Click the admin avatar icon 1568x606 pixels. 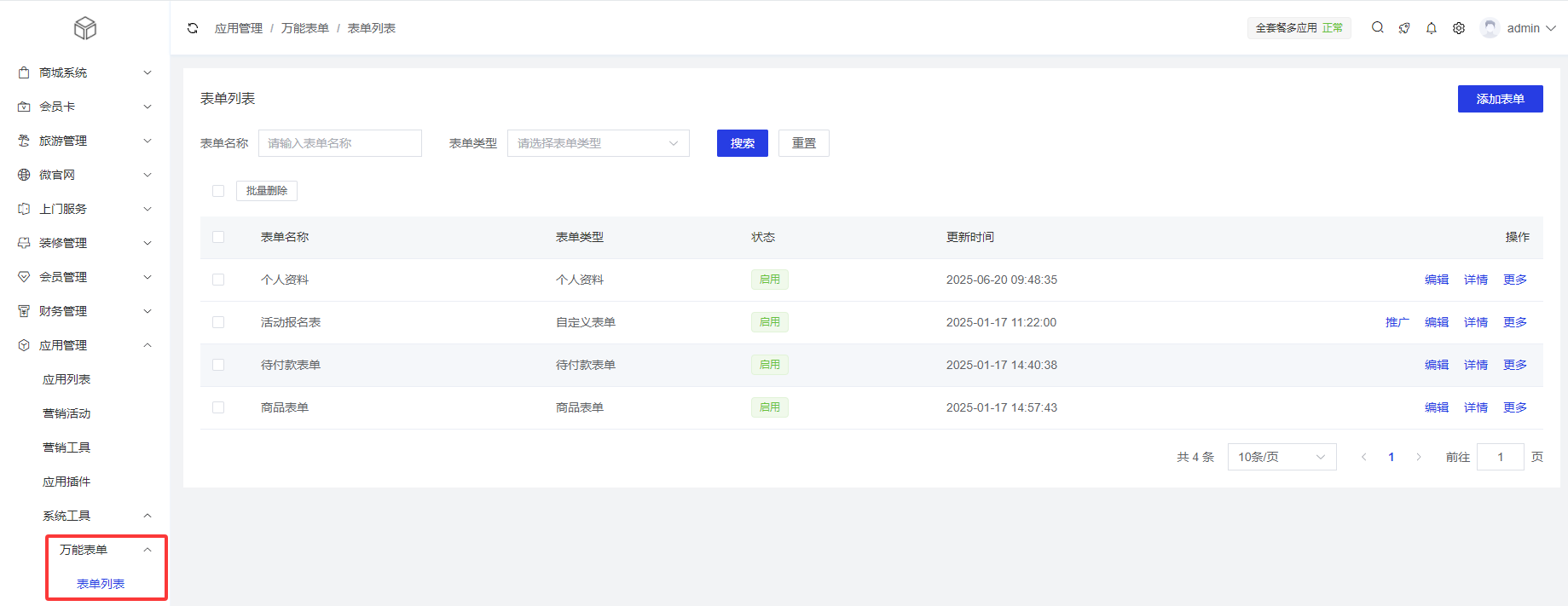[x=1490, y=28]
